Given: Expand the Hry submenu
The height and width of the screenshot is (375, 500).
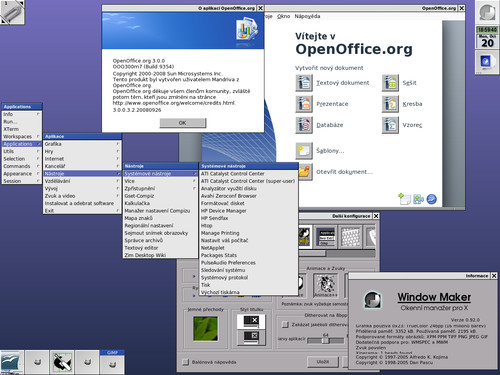Looking at the screenshot, I should [x=82, y=151].
